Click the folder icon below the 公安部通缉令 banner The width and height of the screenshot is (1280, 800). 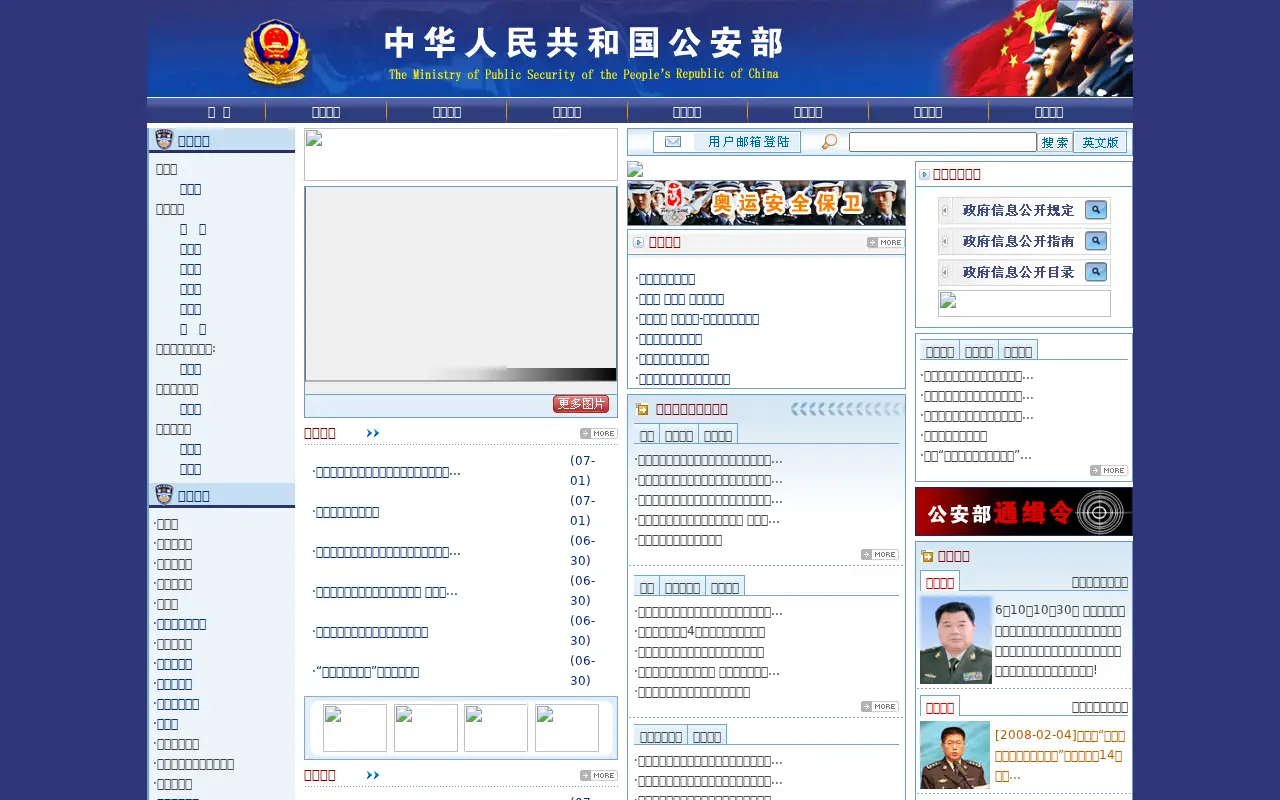click(x=927, y=556)
